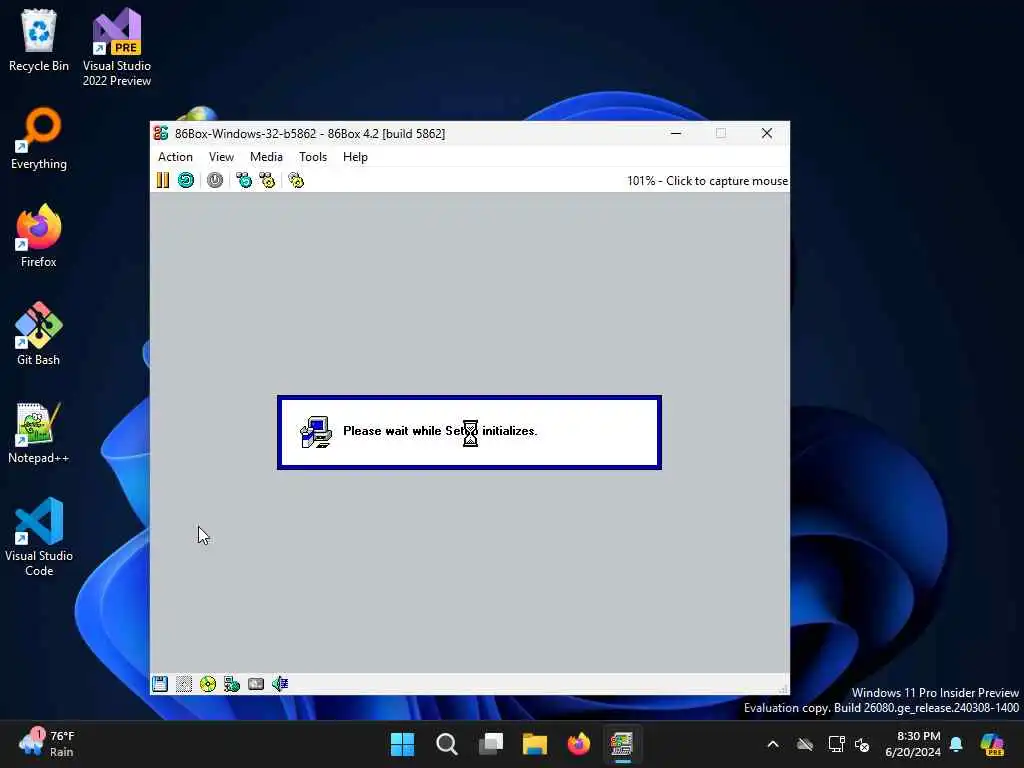Screen dimensions: 1024x768
Task: Open the Help menu
Action: click(x=355, y=157)
